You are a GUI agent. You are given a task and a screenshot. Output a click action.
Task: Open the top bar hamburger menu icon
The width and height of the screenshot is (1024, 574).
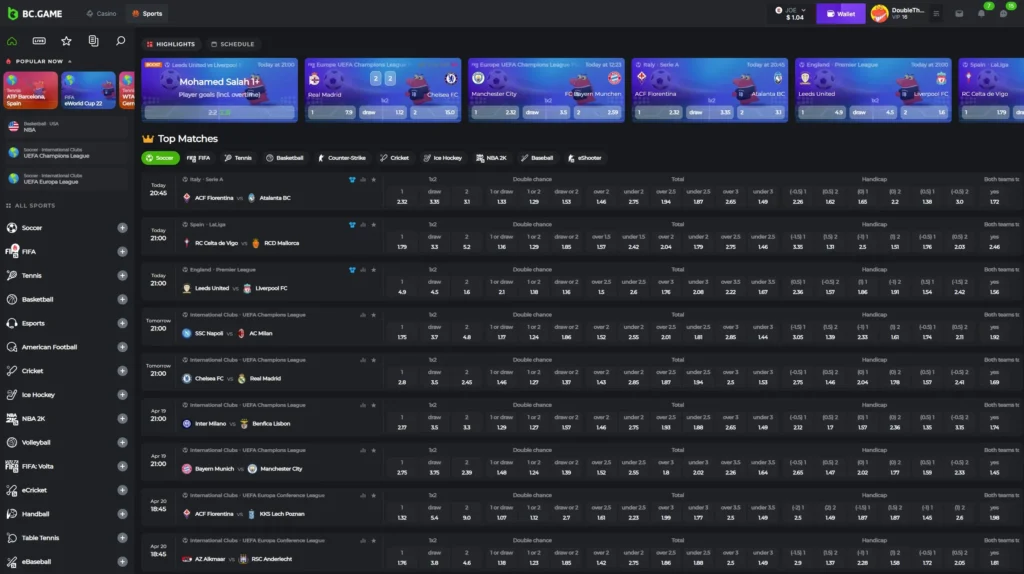click(936, 13)
